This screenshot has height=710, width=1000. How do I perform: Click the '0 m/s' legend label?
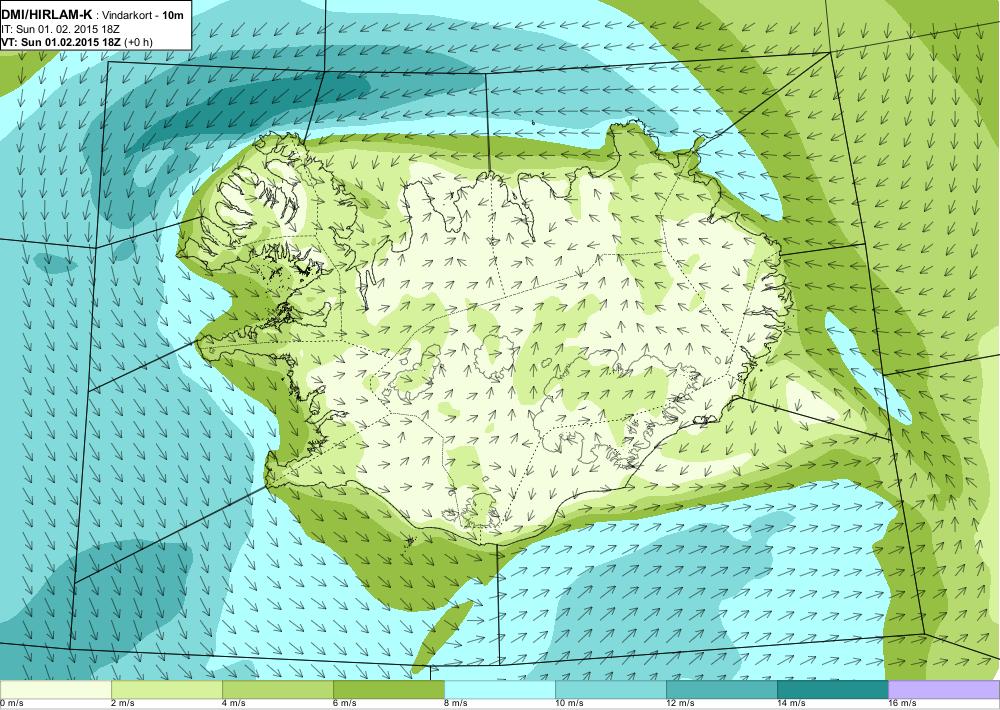pos(11,703)
